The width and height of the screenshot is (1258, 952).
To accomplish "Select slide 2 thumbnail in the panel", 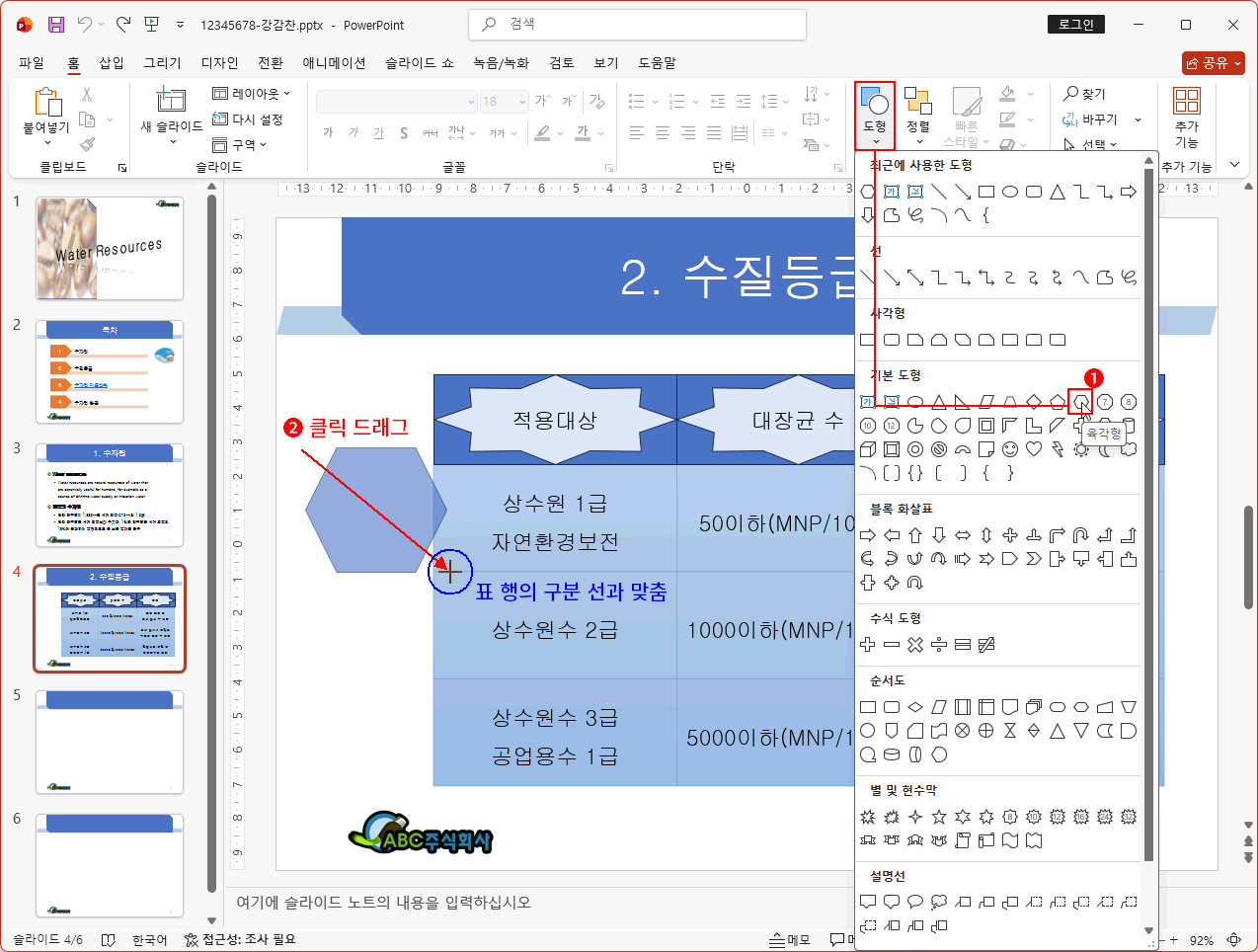I will (110, 371).
